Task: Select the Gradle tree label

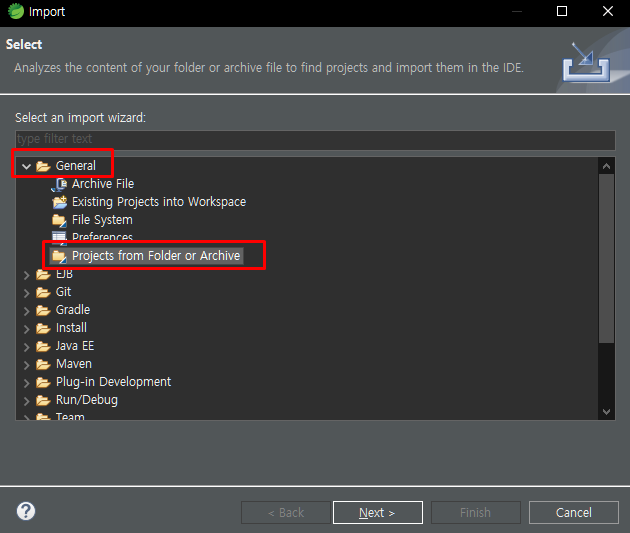Action: (x=73, y=310)
